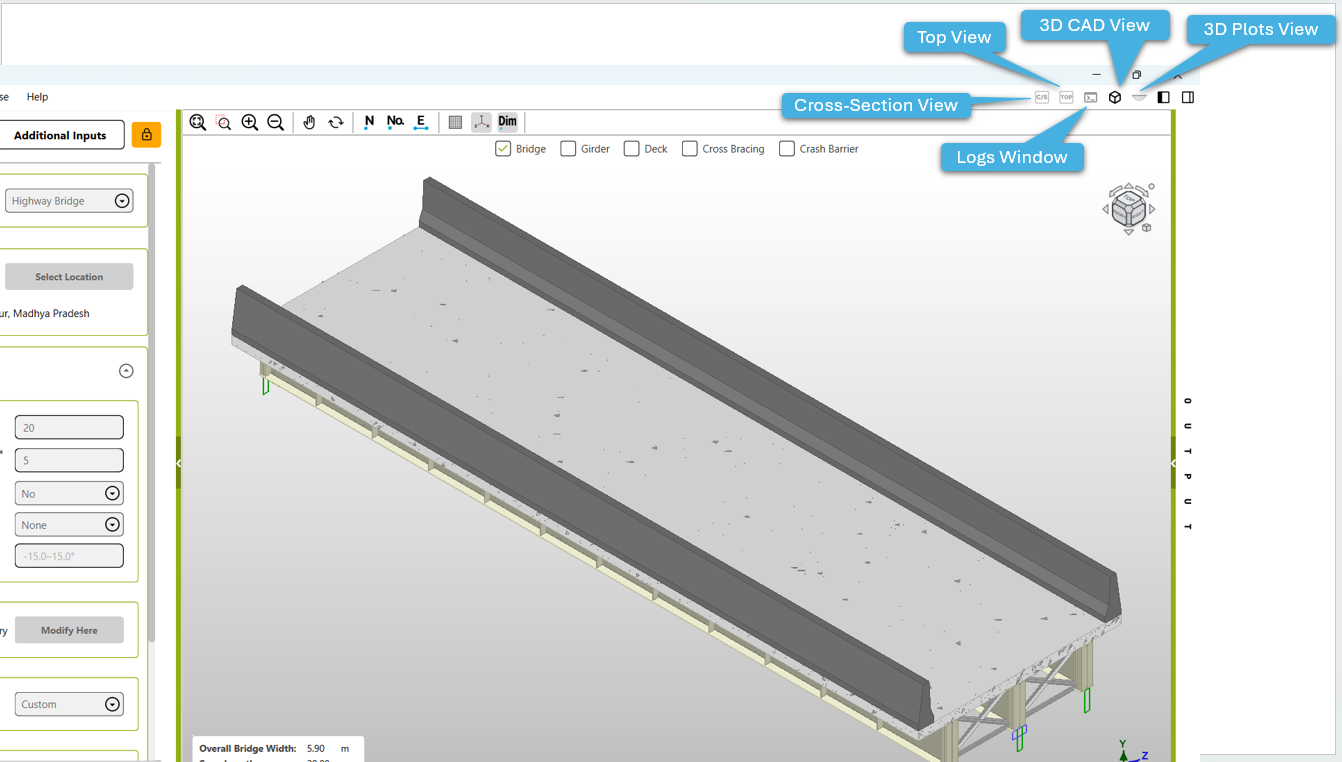Enable the Deck checkbox
The height and width of the screenshot is (762, 1342).
(631, 149)
